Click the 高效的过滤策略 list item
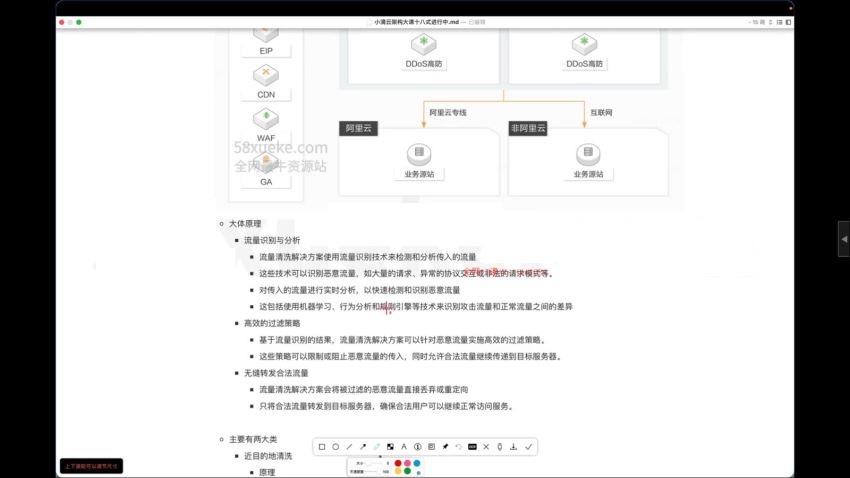 click(x=272, y=324)
